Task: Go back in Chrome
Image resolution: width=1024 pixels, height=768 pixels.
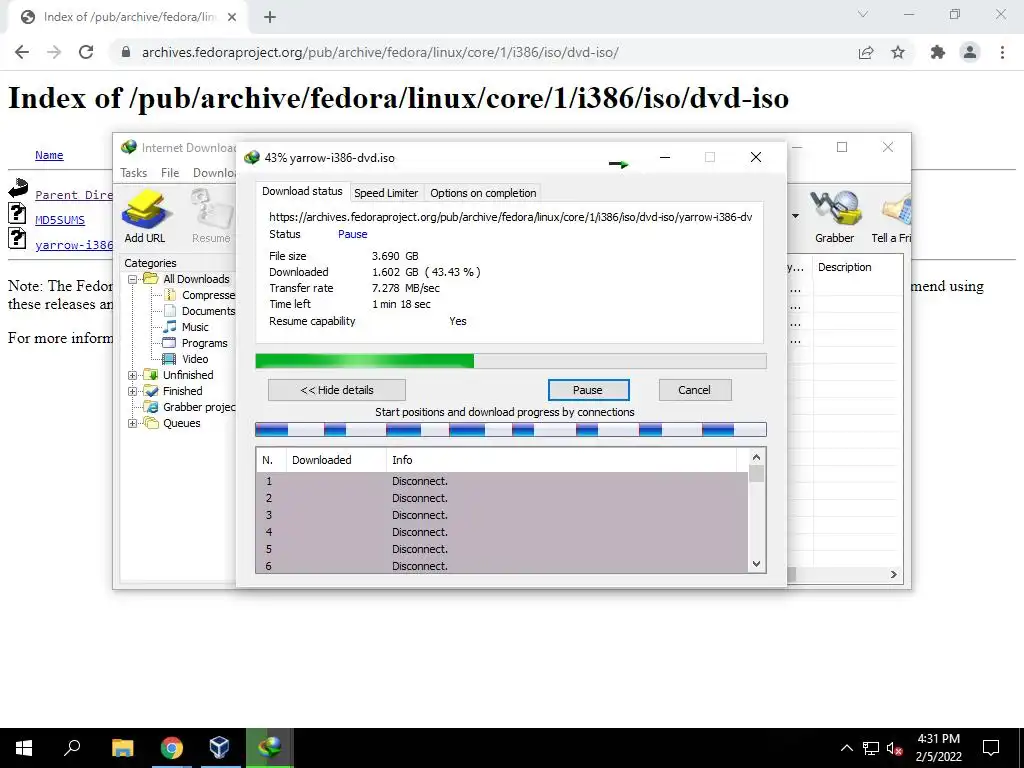Action: click(x=22, y=52)
